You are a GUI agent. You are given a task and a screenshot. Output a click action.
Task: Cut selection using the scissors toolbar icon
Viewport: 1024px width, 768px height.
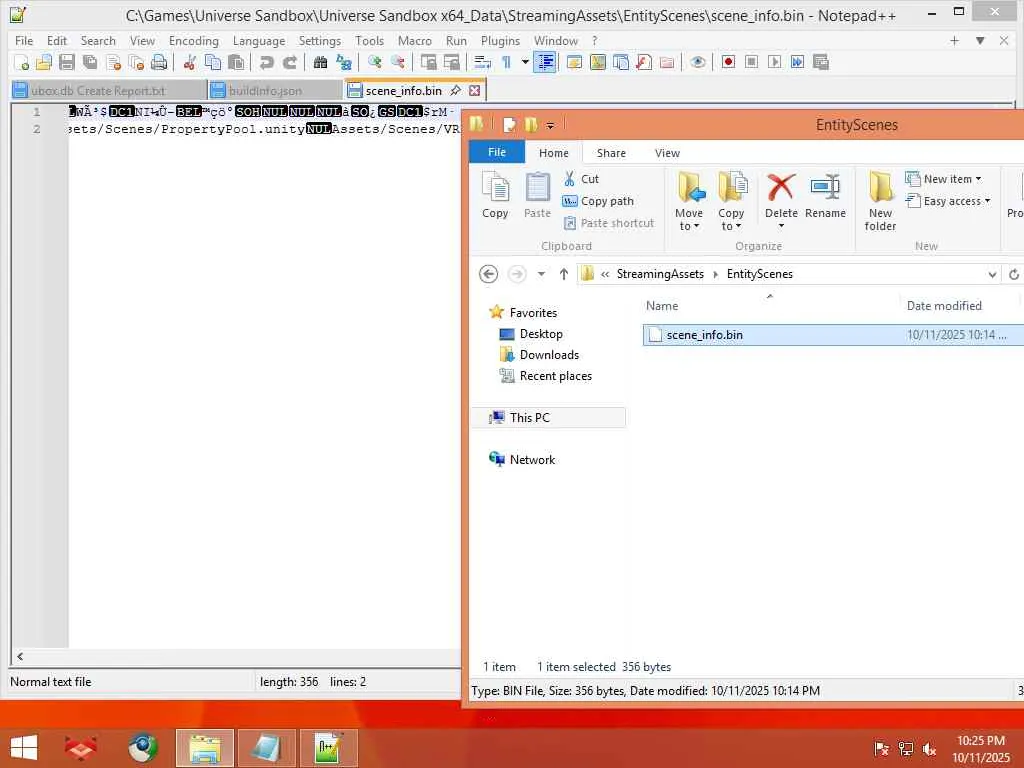(x=189, y=62)
